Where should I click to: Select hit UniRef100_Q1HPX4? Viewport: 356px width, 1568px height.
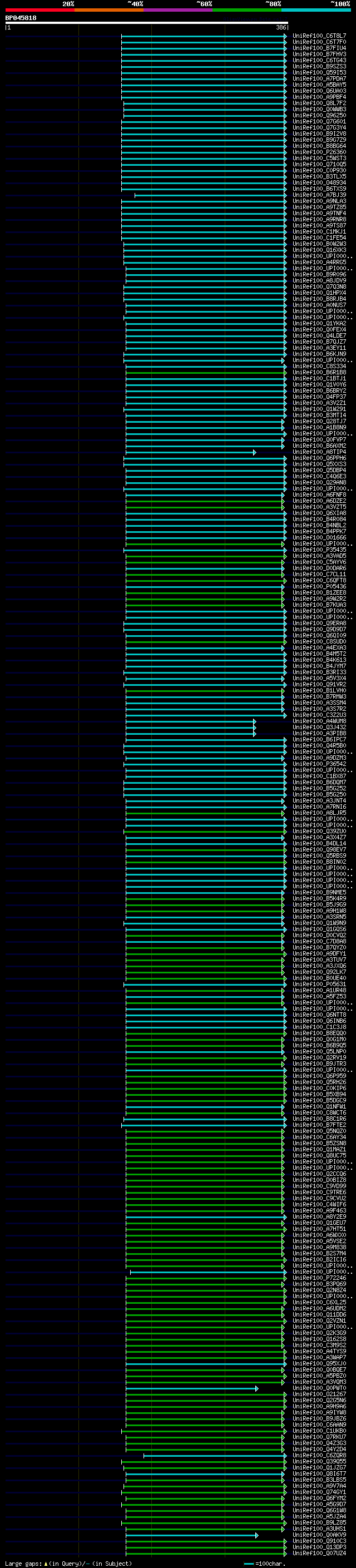coord(319,293)
